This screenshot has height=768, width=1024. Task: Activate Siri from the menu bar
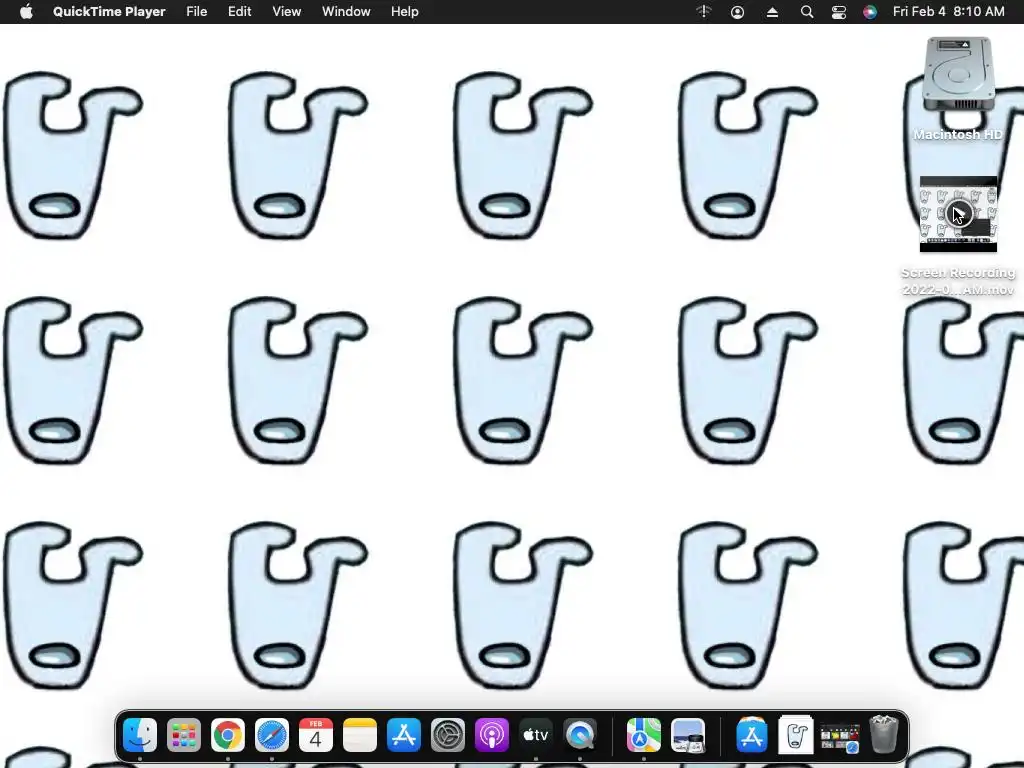(x=870, y=12)
